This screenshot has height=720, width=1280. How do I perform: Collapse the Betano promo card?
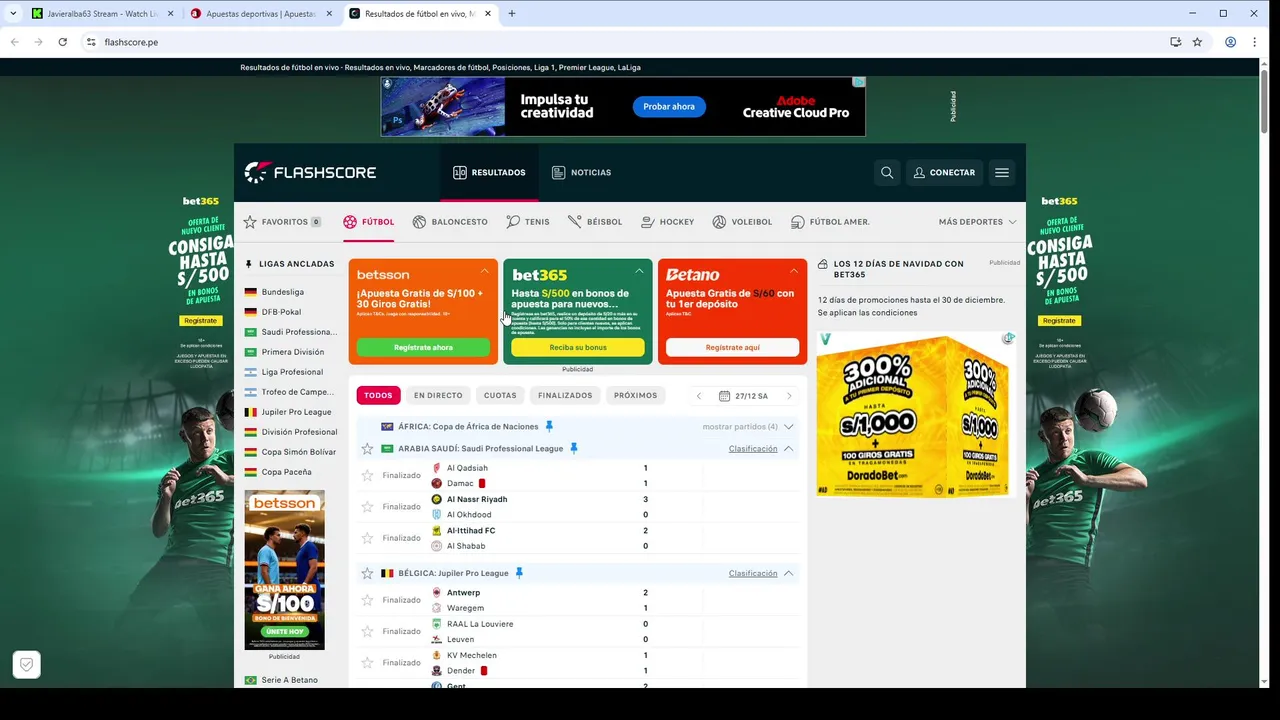[794, 271]
